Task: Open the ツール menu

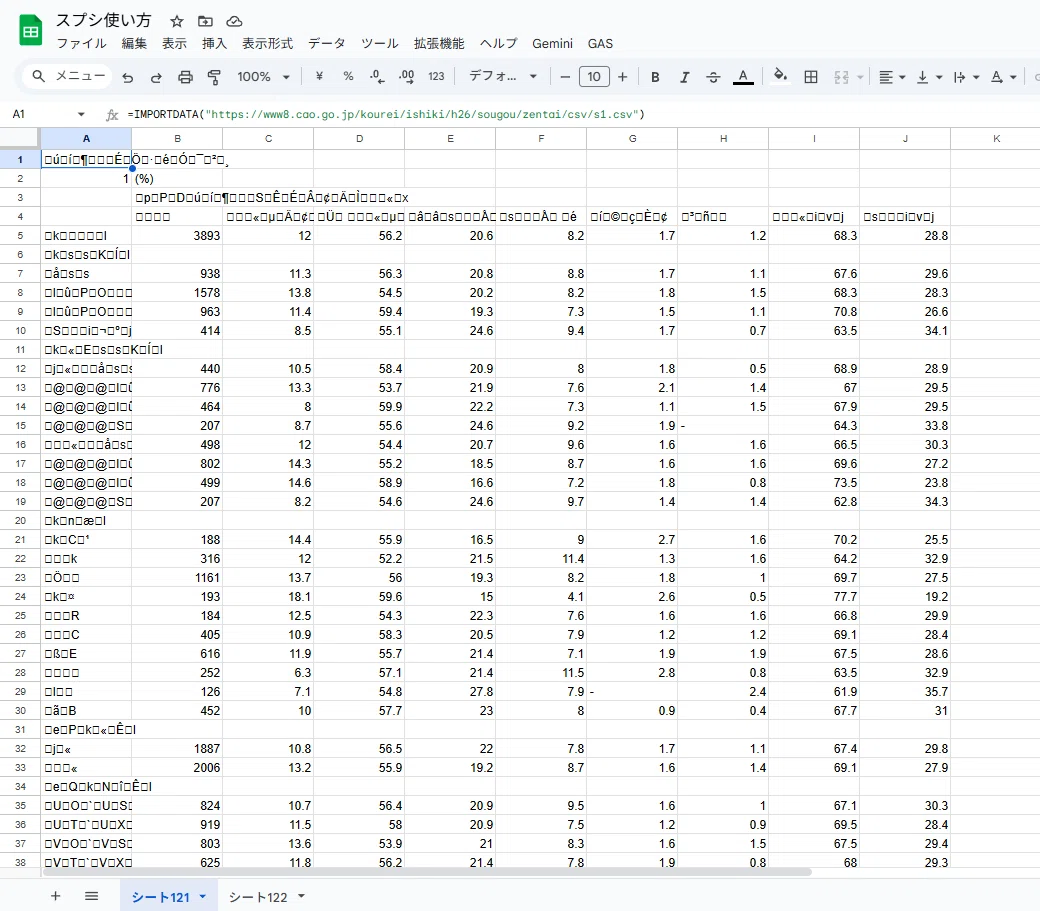Action: pyautogui.click(x=379, y=44)
